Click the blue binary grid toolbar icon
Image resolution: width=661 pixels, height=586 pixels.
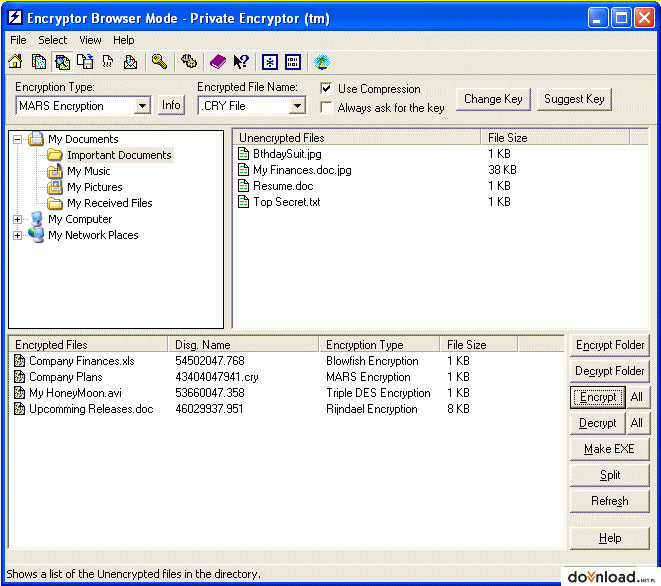point(293,62)
